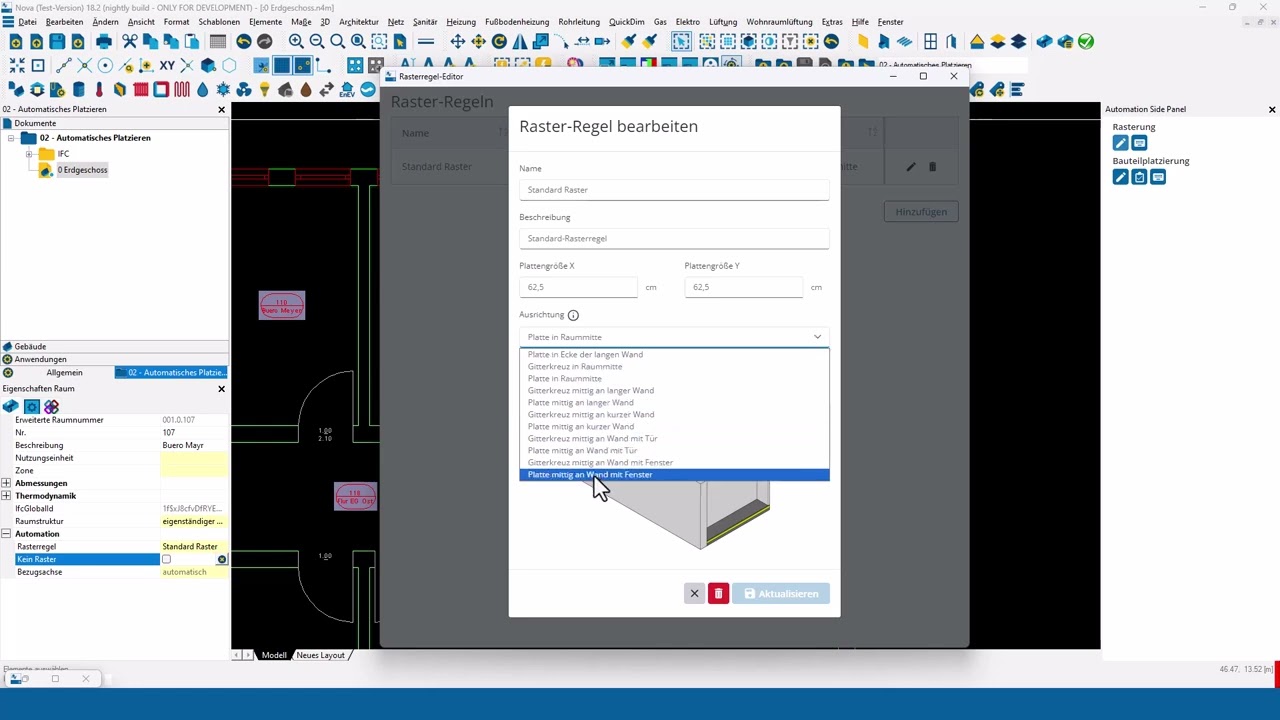Viewport: 1280px width, 720px height.
Task: Click the Plattengröße Y input field
Action: point(743,287)
